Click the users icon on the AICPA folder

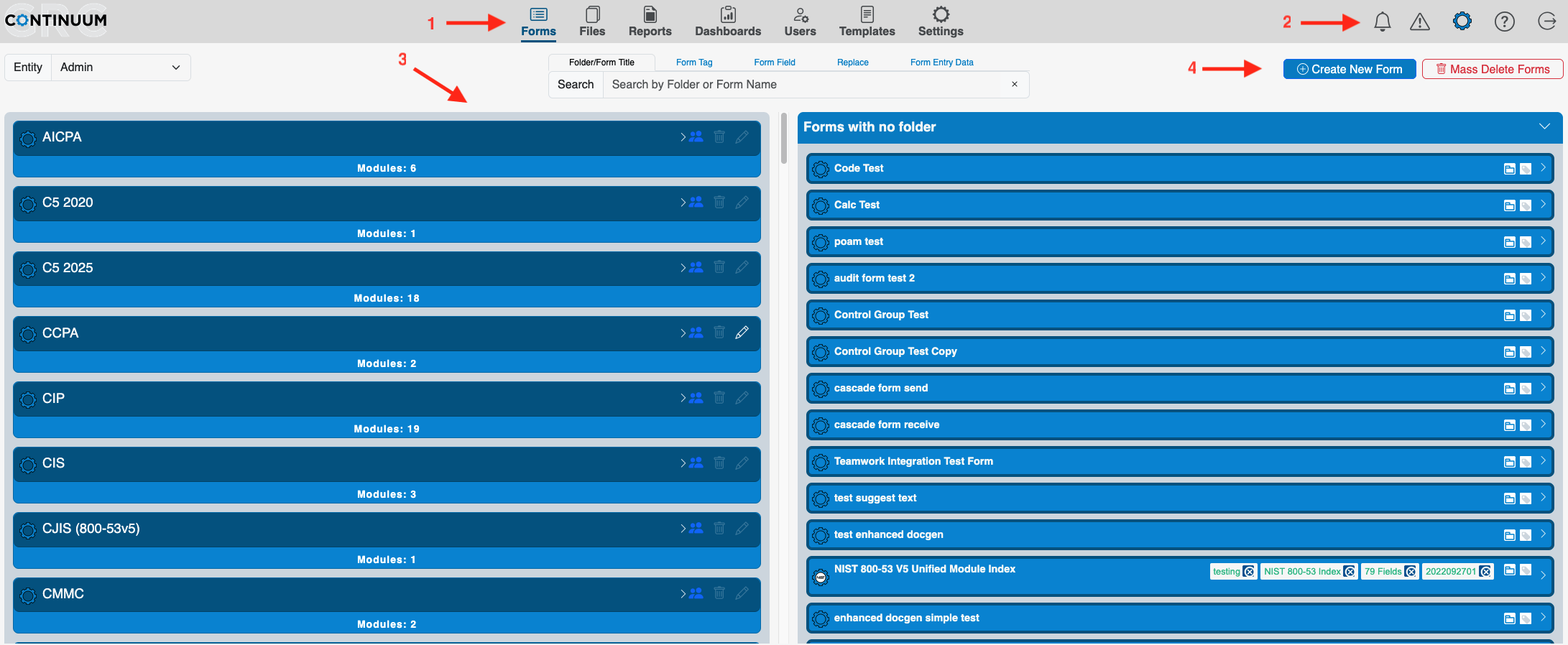[696, 136]
